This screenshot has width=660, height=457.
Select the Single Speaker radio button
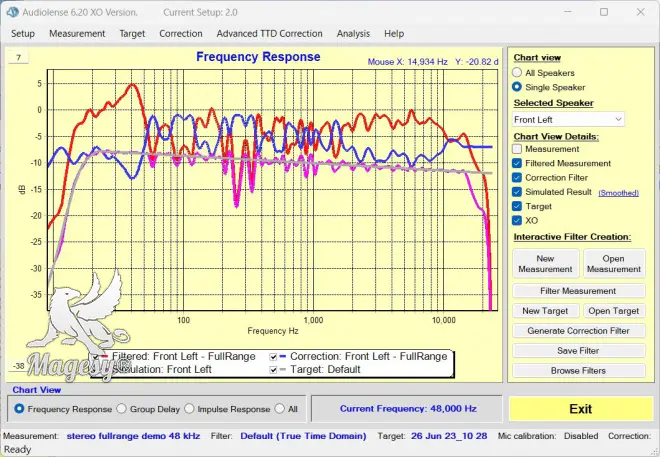point(517,87)
